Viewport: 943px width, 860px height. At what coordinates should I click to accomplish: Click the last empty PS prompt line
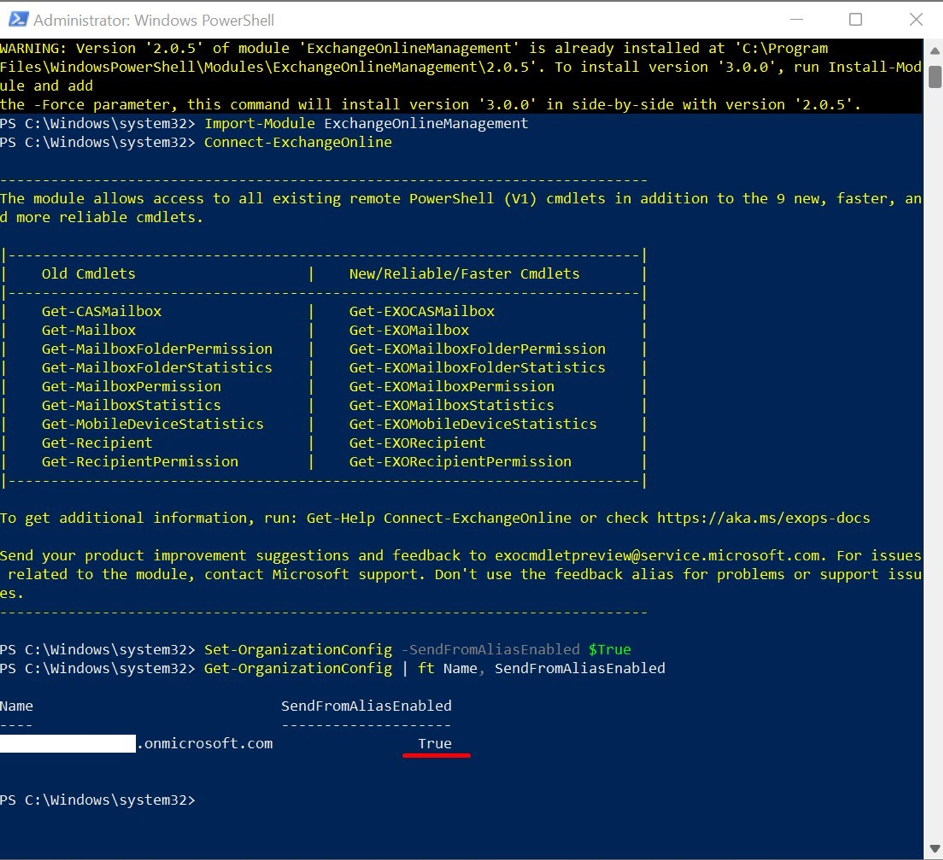coord(98,800)
